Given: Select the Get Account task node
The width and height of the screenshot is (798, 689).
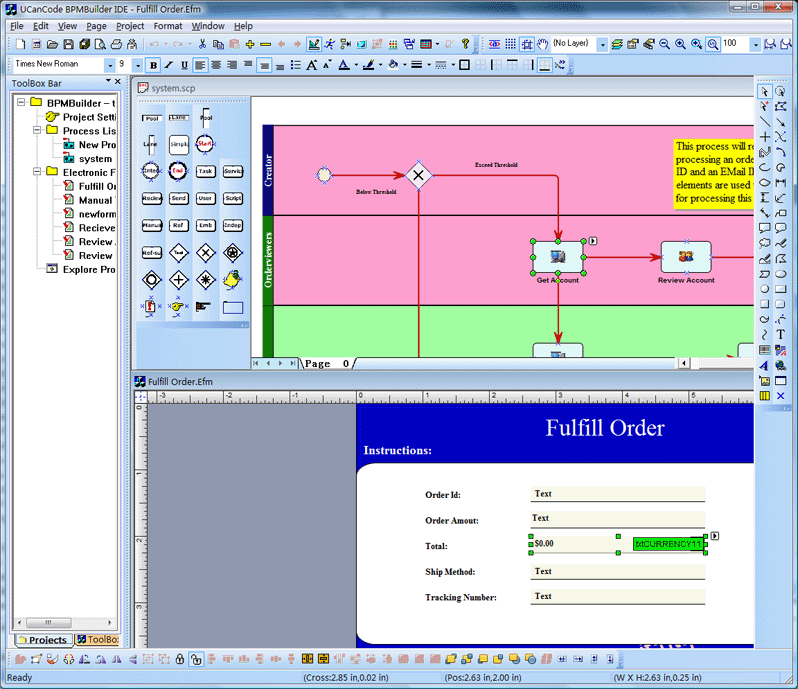Looking at the screenshot, I should [557, 257].
